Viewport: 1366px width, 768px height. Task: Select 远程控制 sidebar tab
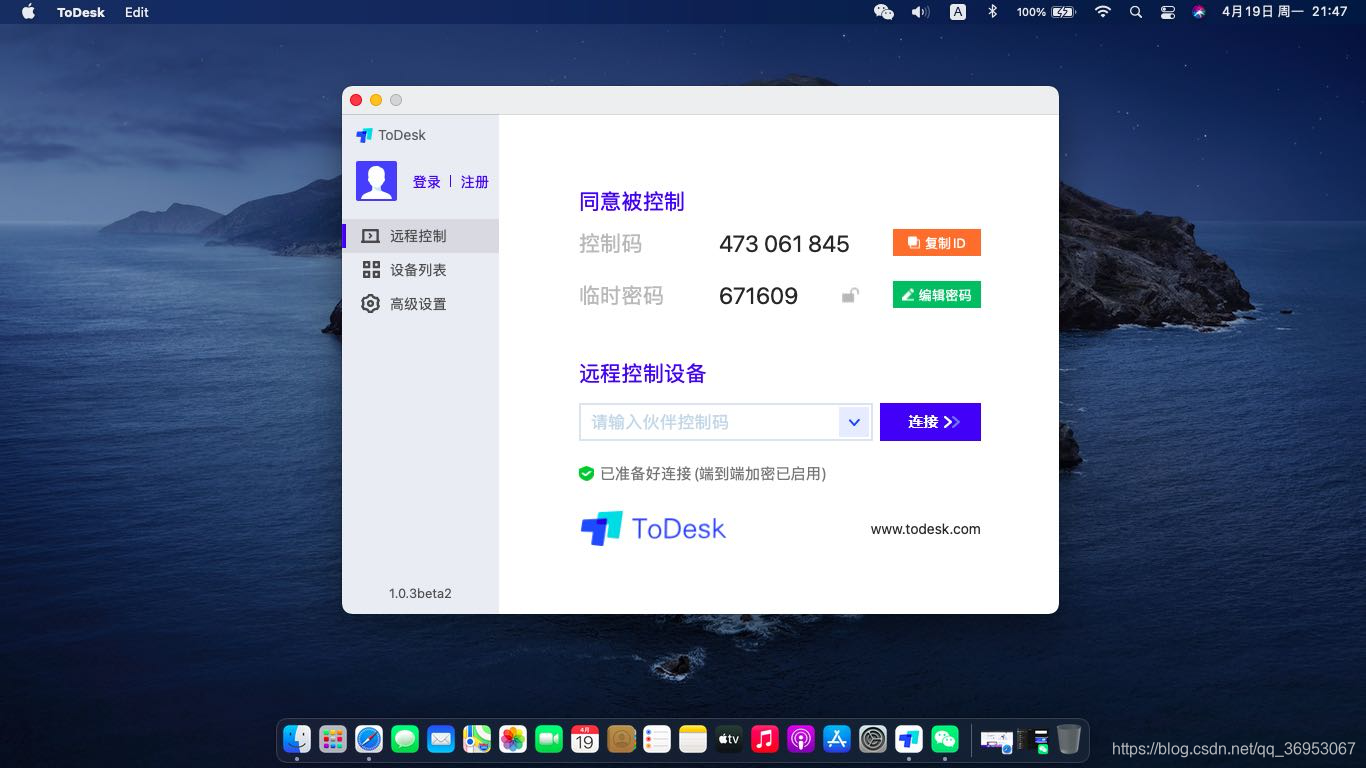[420, 236]
